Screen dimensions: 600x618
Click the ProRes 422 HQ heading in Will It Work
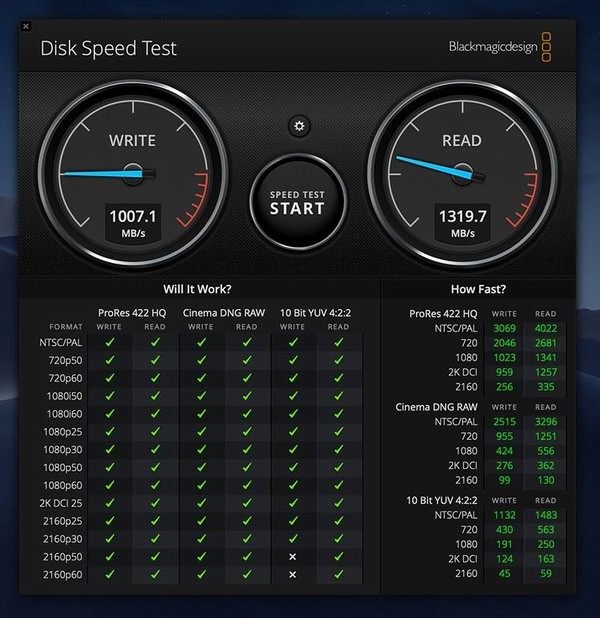132,312
